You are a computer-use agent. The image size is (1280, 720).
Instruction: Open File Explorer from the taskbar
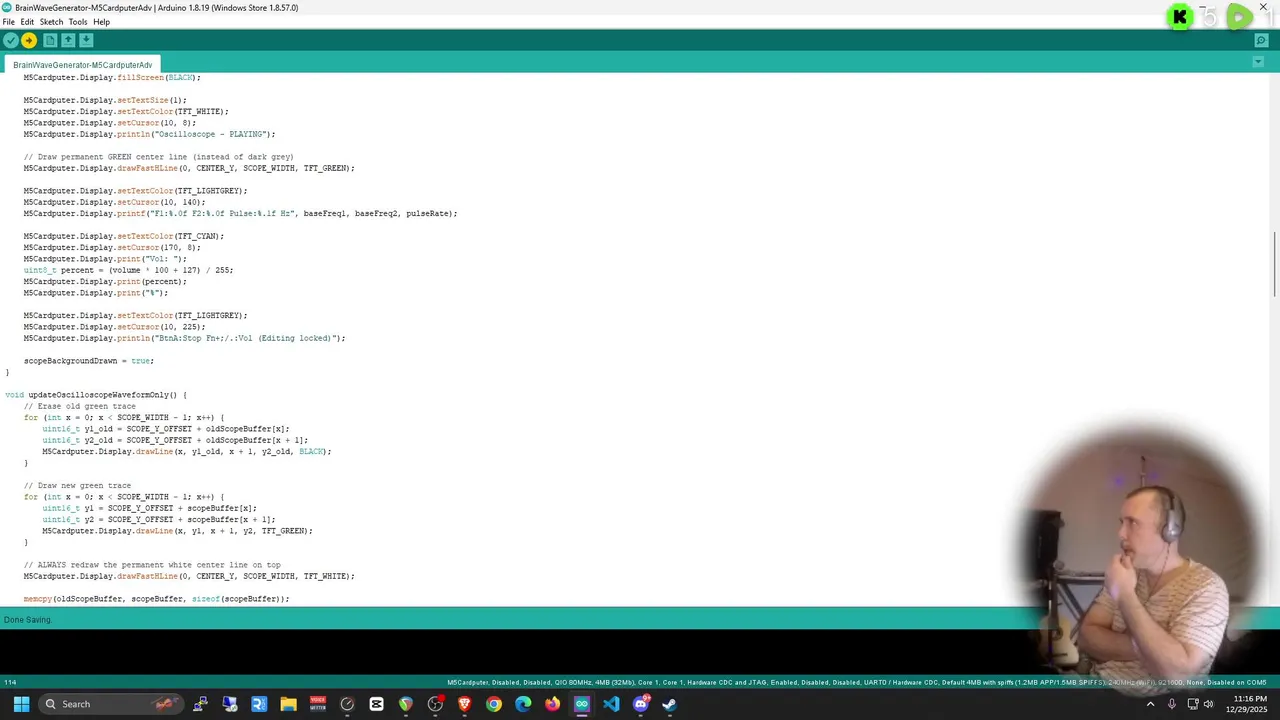pyautogui.click(x=288, y=704)
